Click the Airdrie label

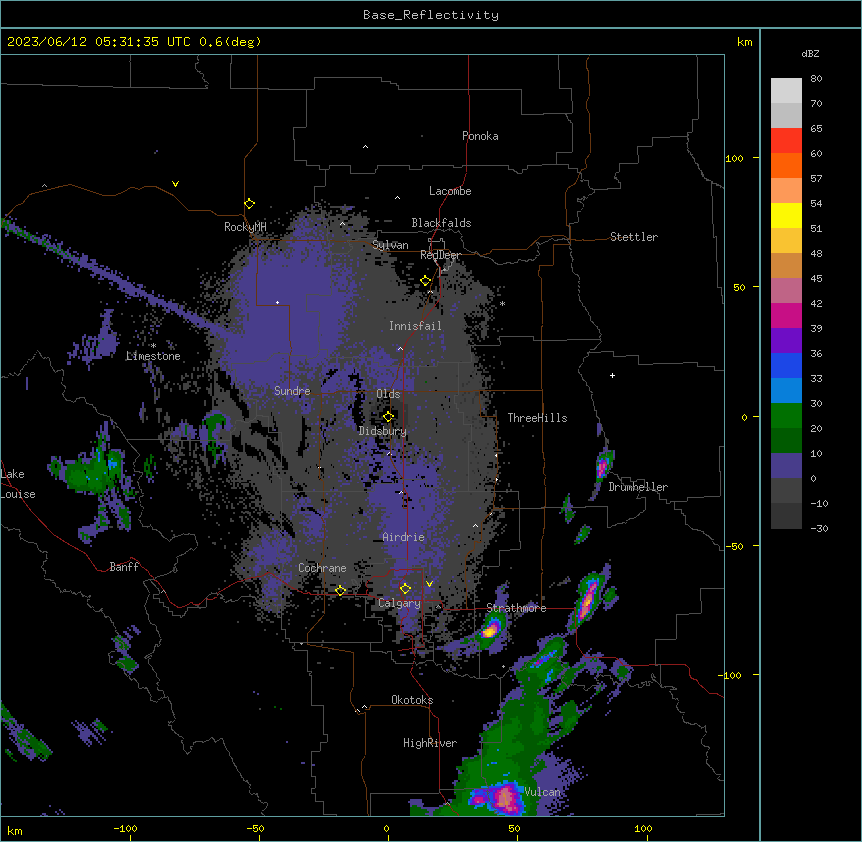[x=404, y=537]
